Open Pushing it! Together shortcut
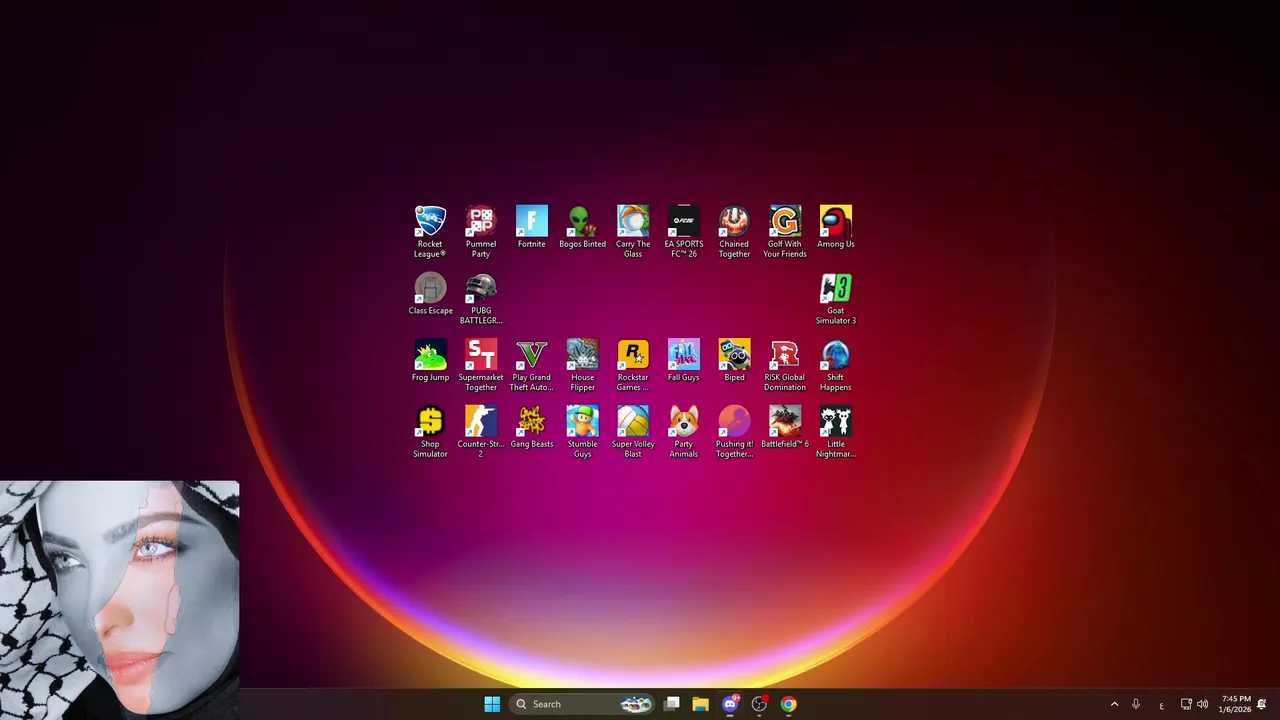This screenshot has height=720, width=1280. coord(734,432)
